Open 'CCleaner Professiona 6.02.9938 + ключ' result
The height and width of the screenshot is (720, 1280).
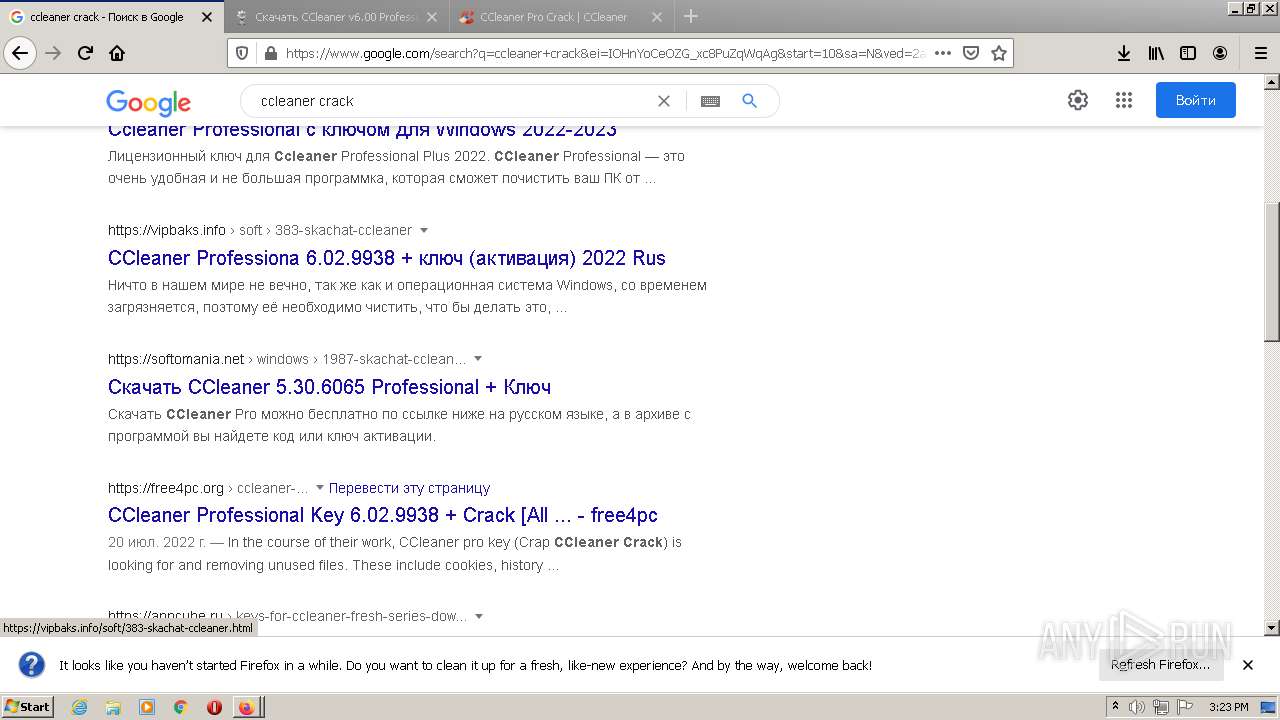point(387,258)
